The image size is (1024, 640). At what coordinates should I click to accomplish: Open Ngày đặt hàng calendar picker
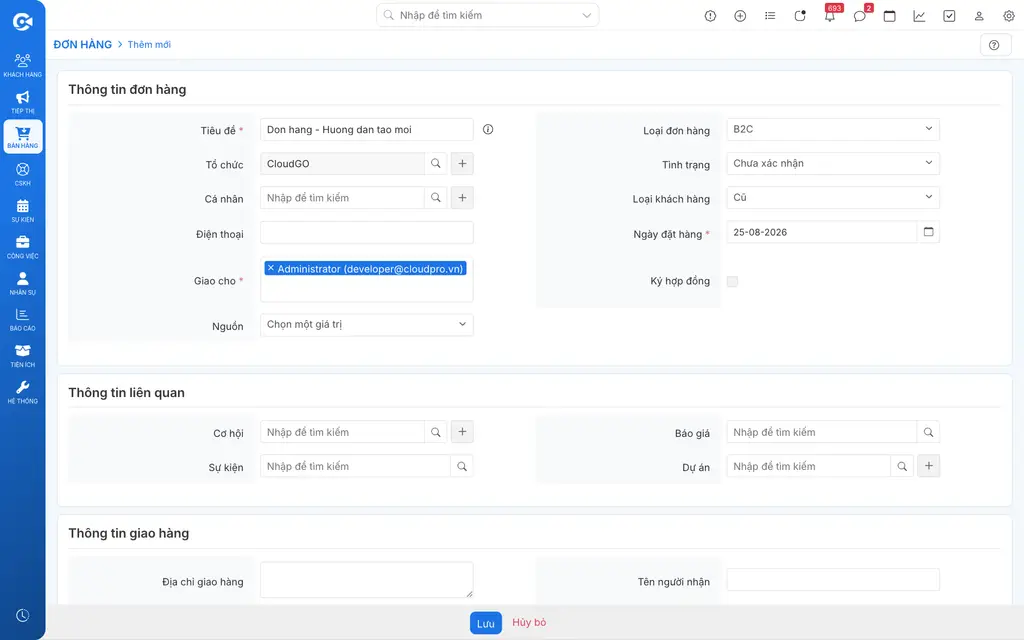(928, 232)
